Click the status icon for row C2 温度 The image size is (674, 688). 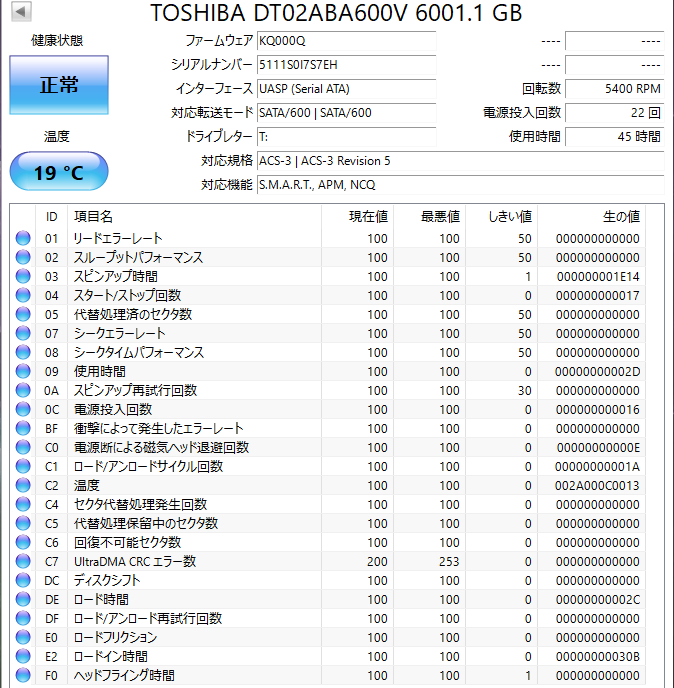pos(23,485)
